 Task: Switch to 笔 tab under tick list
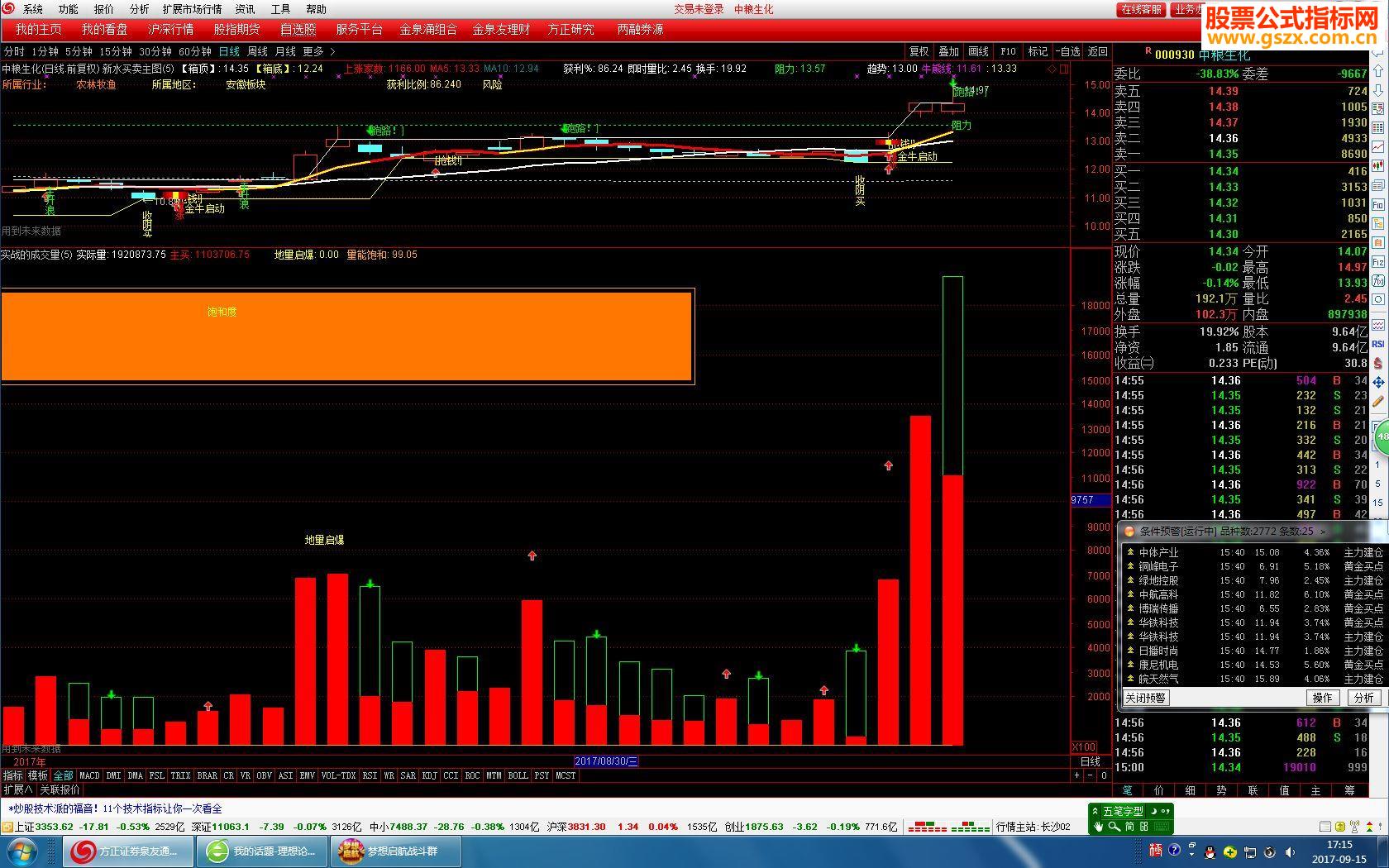tap(1128, 790)
